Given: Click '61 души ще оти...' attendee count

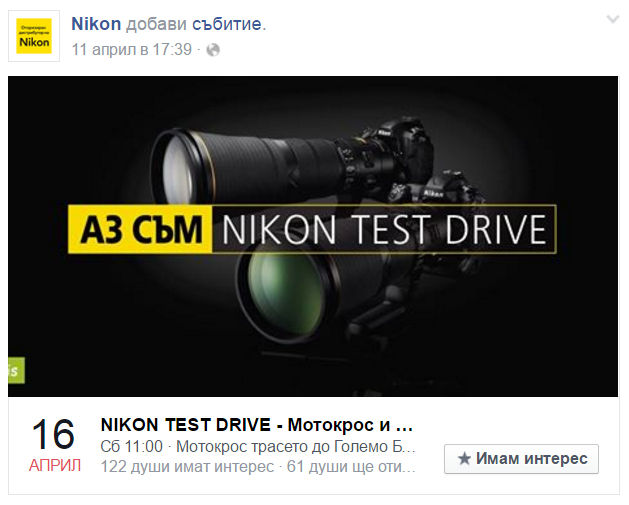Looking at the screenshot, I should [x=351, y=466].
